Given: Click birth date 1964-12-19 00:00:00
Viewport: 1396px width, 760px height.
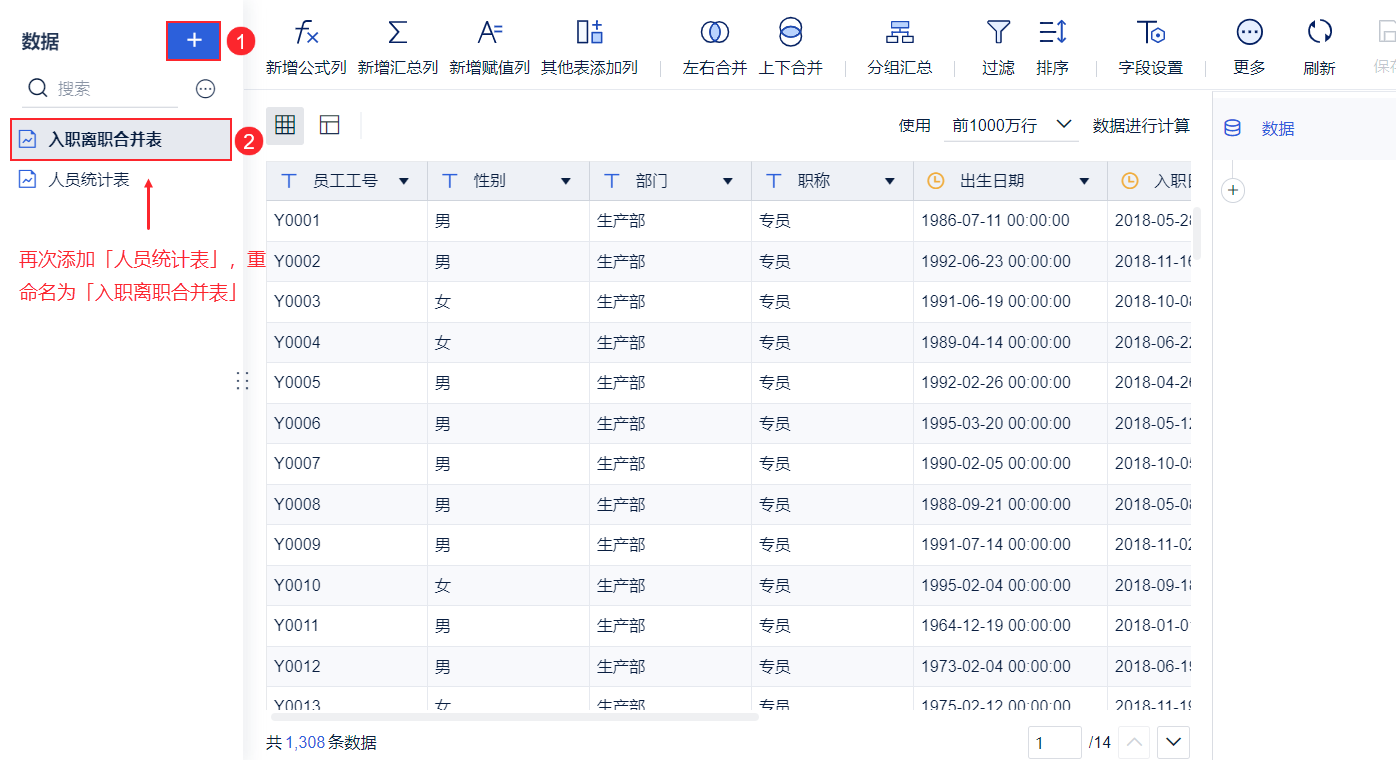Looking at the screenshot, I should click(1010, 626).
